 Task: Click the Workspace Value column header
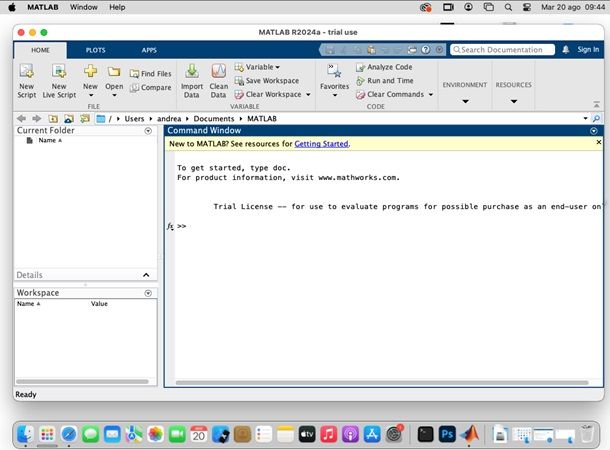[x=99, y=304]
